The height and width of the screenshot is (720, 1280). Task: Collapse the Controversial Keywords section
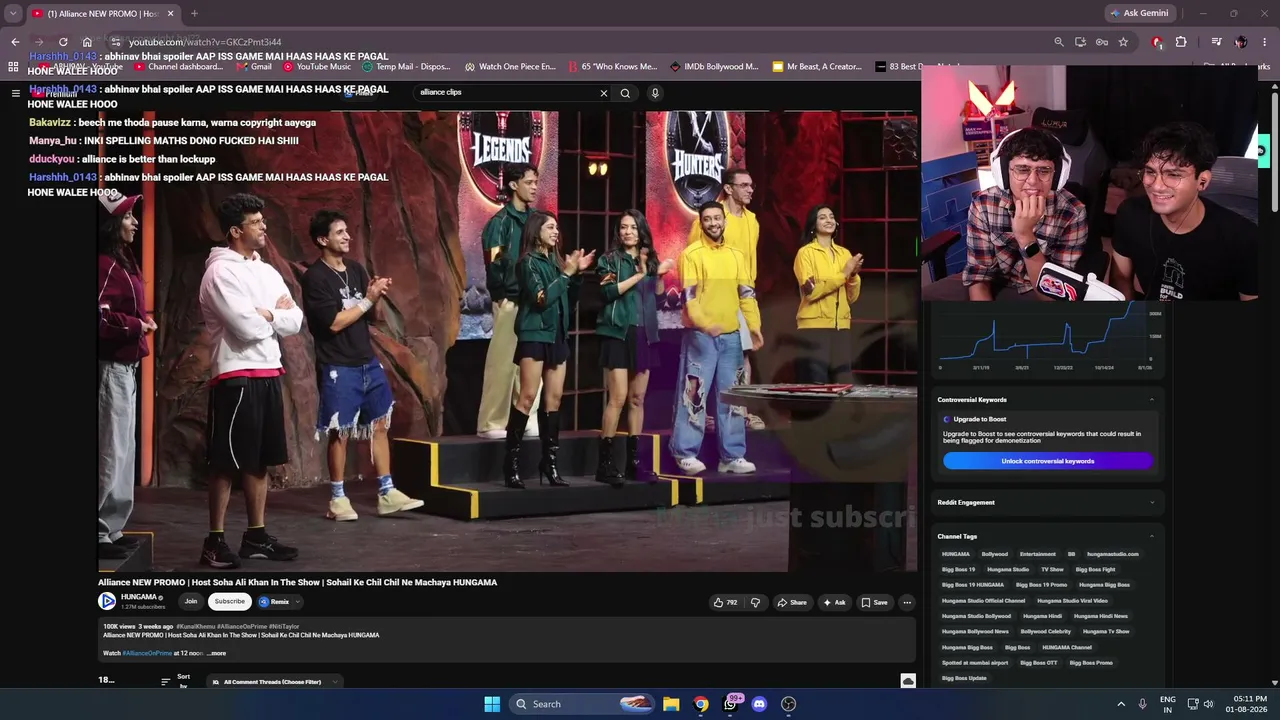point(1151,400)
